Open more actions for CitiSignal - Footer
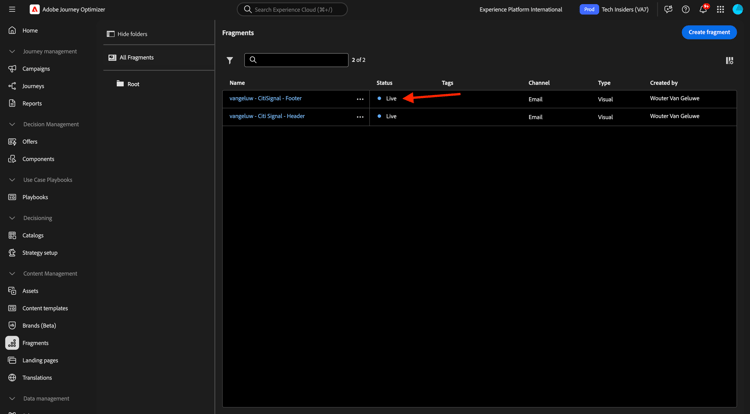 point(360,99)
